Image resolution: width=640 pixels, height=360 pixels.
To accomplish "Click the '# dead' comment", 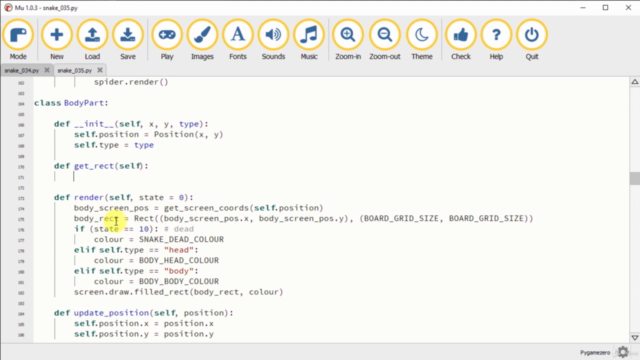I will (179, 229).
